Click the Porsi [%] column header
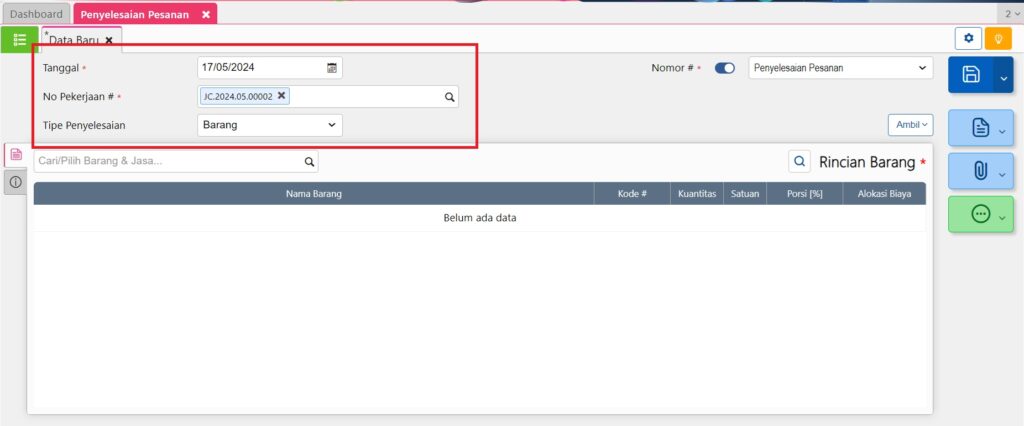This screenshot has width=1024, height=426. pos(805,194)
